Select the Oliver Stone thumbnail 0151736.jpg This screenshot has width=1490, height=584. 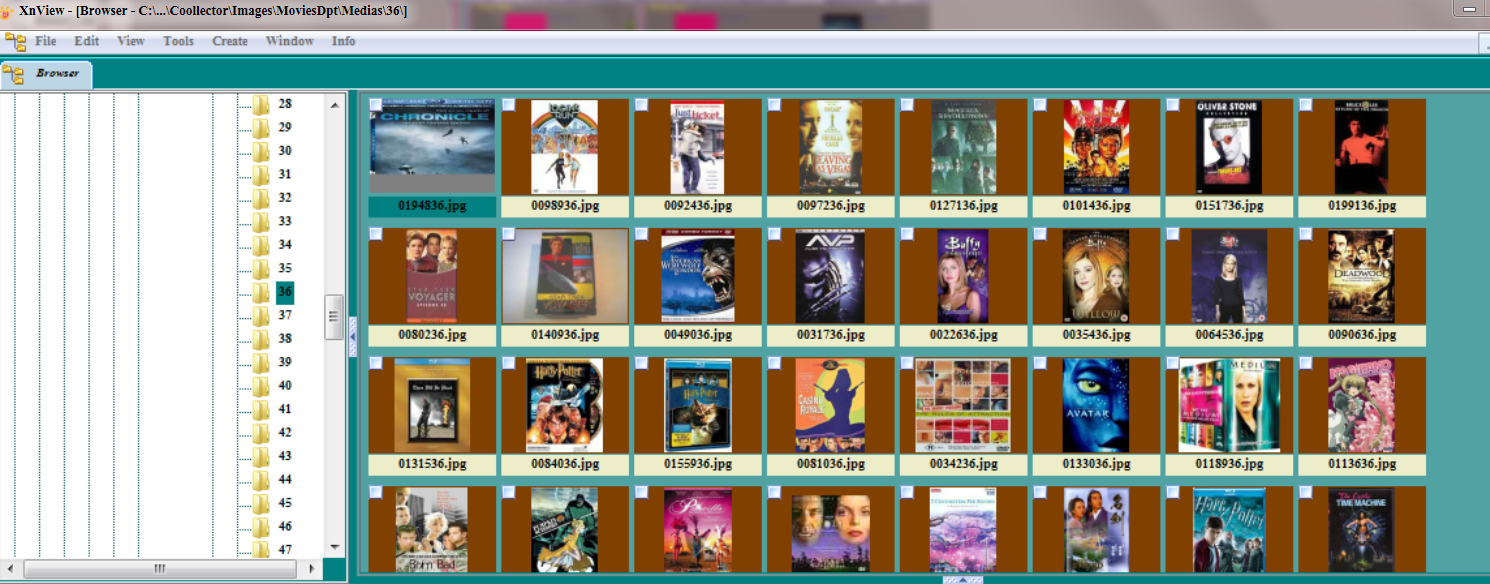[x=1229, y=147]
